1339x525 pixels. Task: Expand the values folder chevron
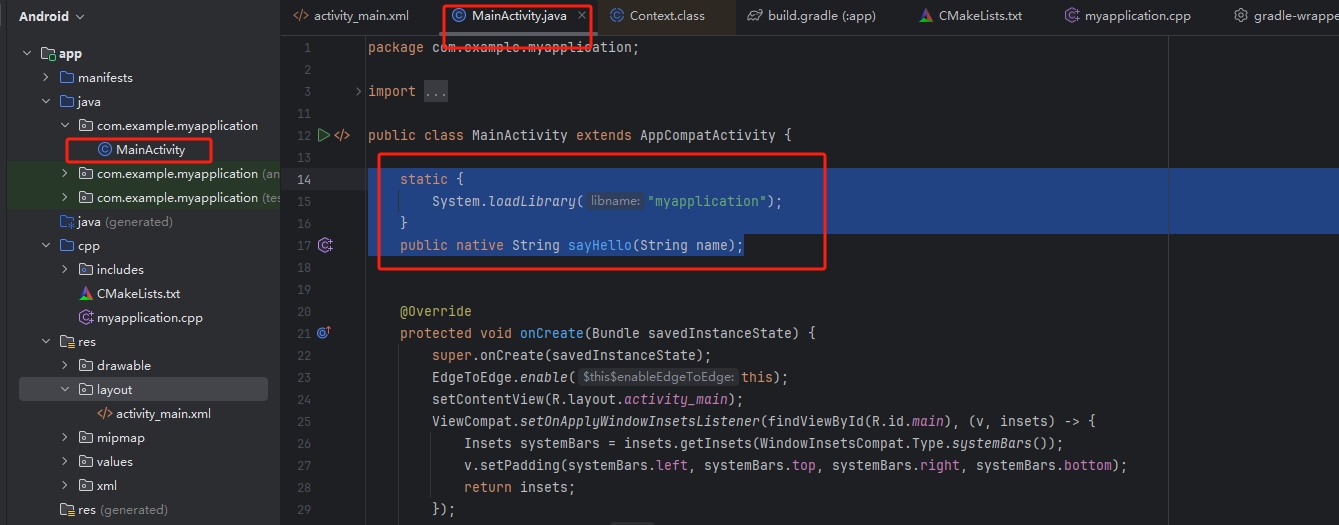pos(65,462)
